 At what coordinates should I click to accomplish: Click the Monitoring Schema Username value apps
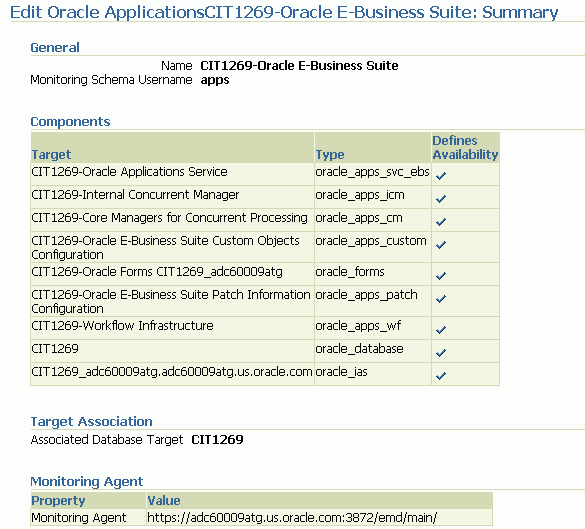pyautogui.click(x=215, y=80)
